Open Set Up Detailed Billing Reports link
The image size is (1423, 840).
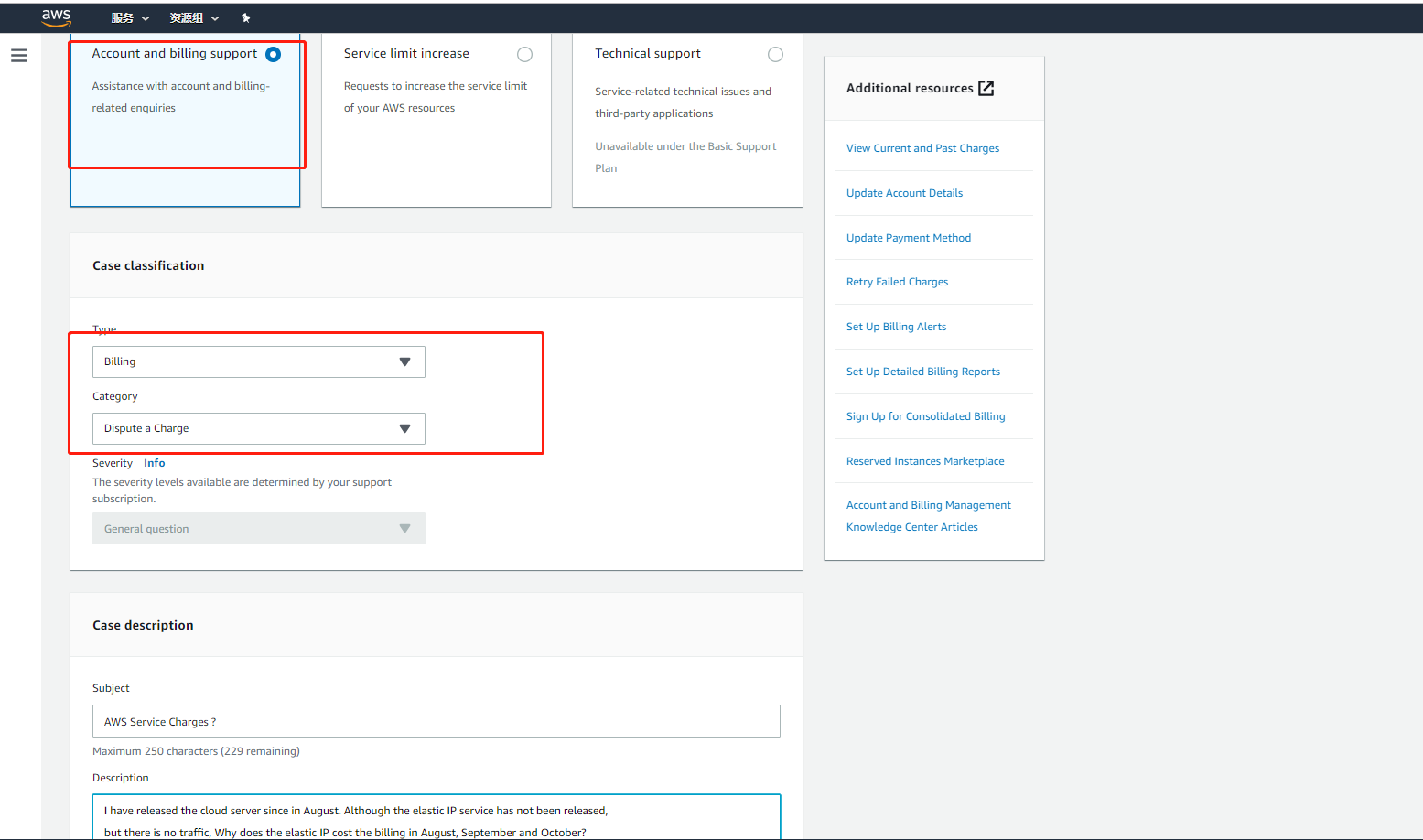923,372
